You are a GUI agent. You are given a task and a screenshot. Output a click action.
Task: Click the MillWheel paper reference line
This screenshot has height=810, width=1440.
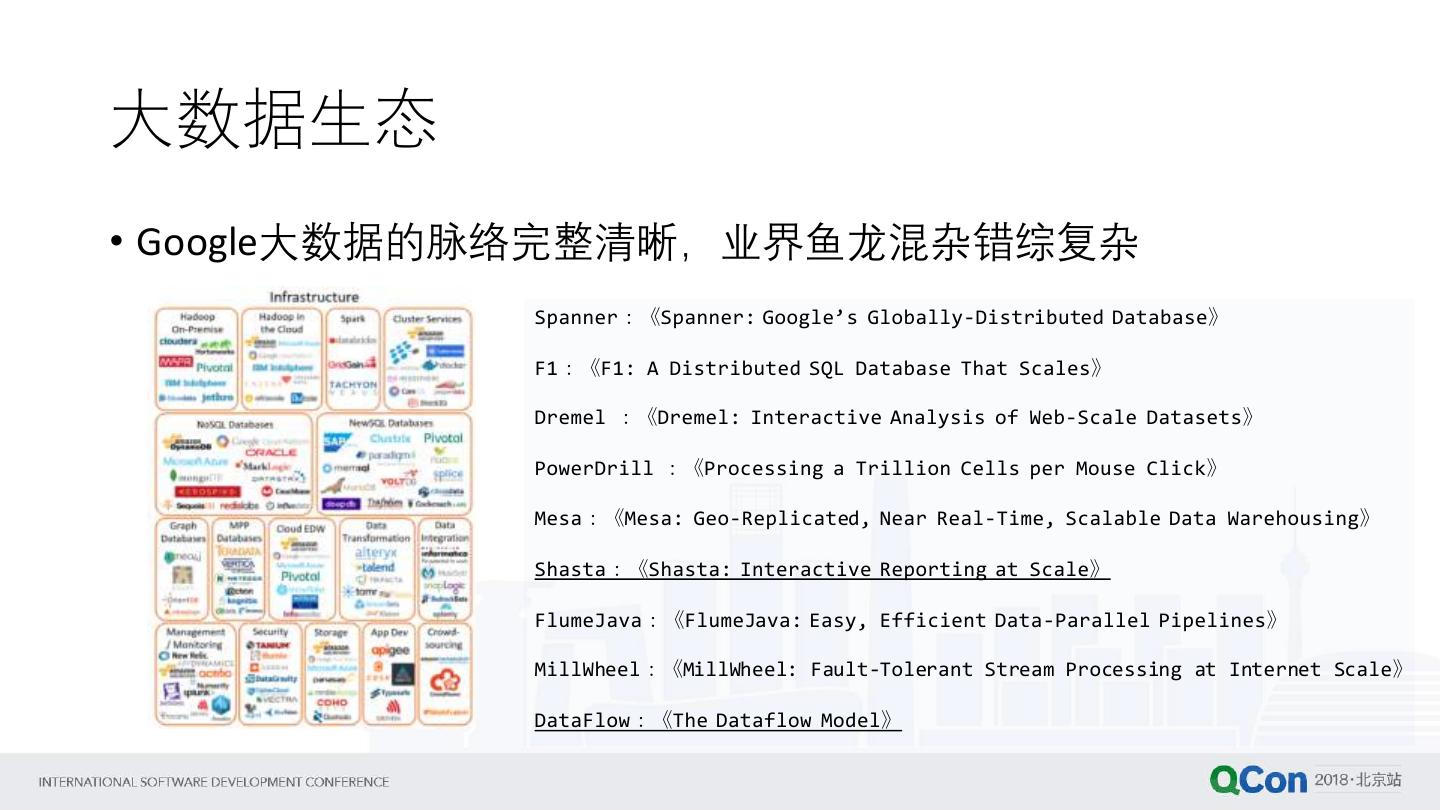(969, 669)
